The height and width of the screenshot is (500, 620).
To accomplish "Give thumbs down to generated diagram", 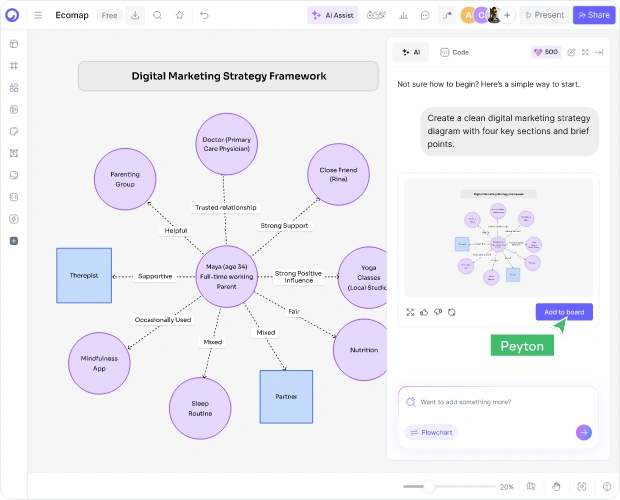I will (x=438, y=312).
